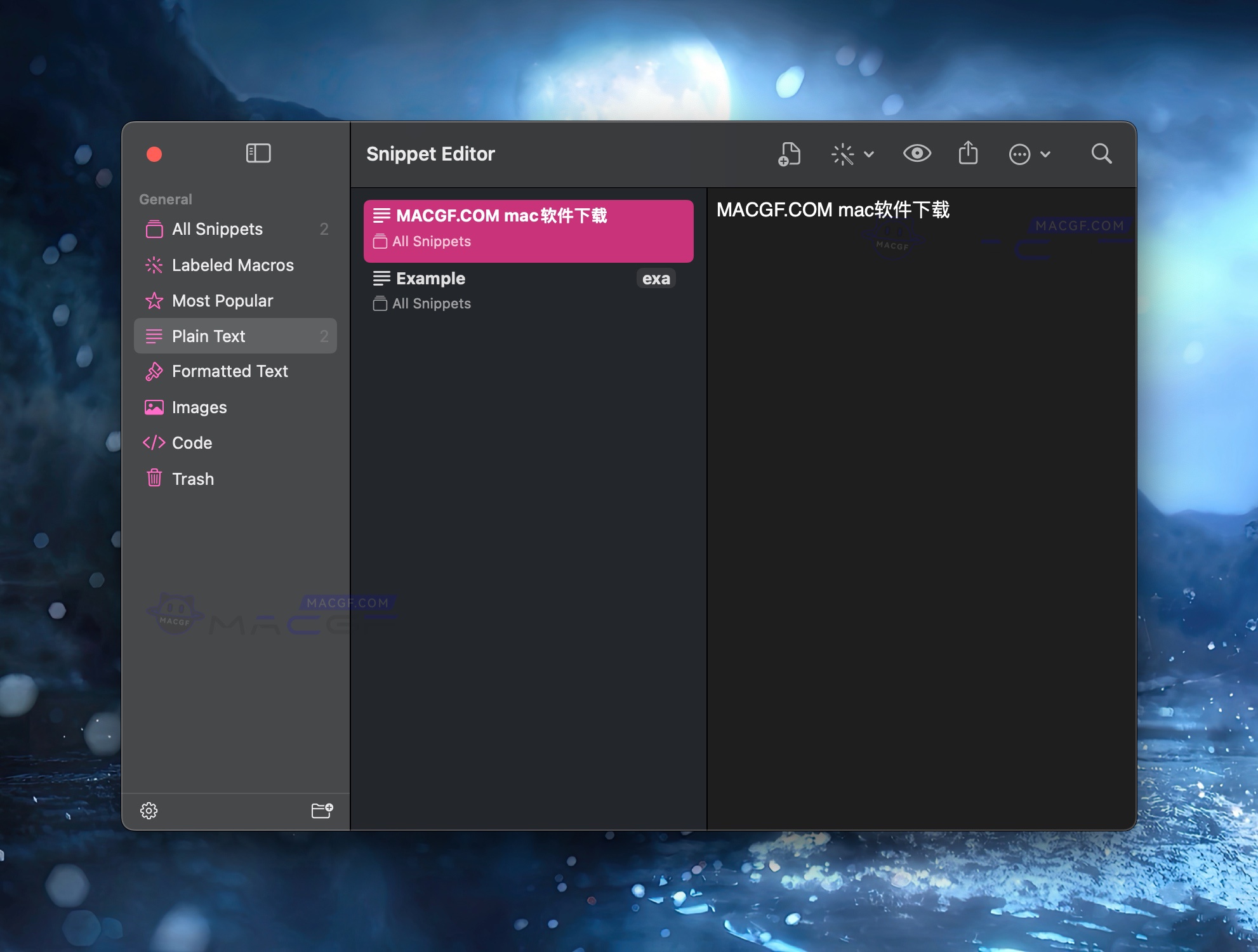
Task: Toggle preview with the eye icon
Action: [917, 154]
